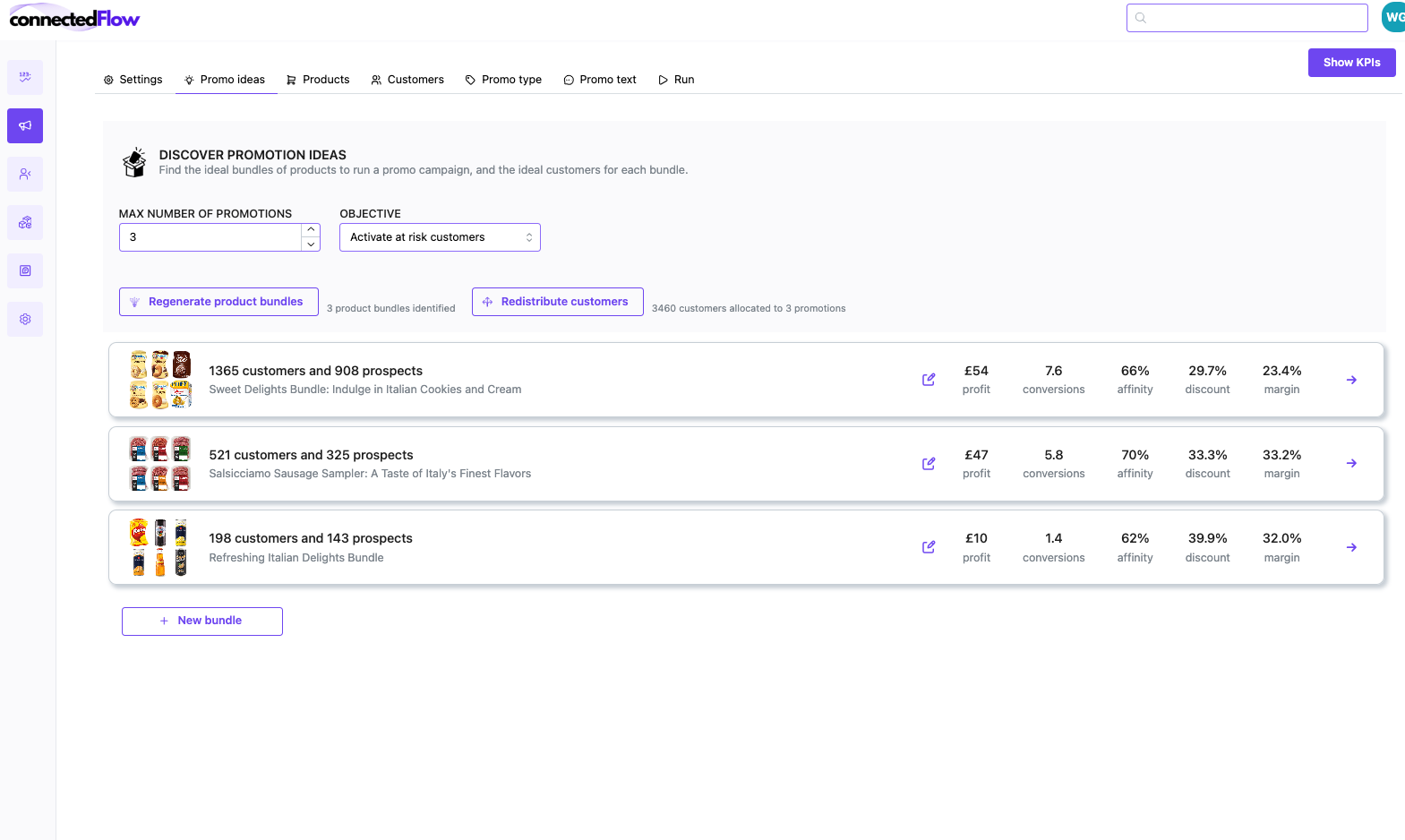Click the edit icon for Refreshing Italian Delights
The width and height of the screenshot is (1405, 840).
click(x=929, y=547)
